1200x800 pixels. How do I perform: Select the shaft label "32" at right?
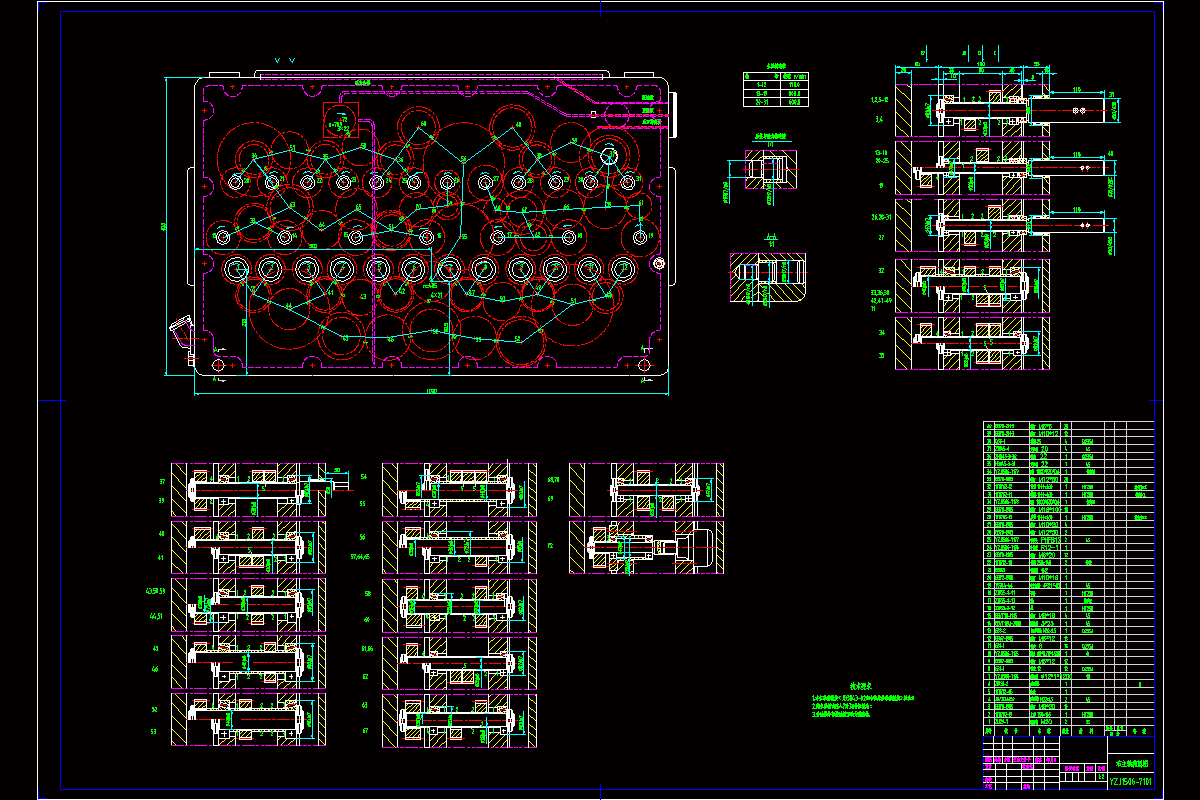[882, 270]
